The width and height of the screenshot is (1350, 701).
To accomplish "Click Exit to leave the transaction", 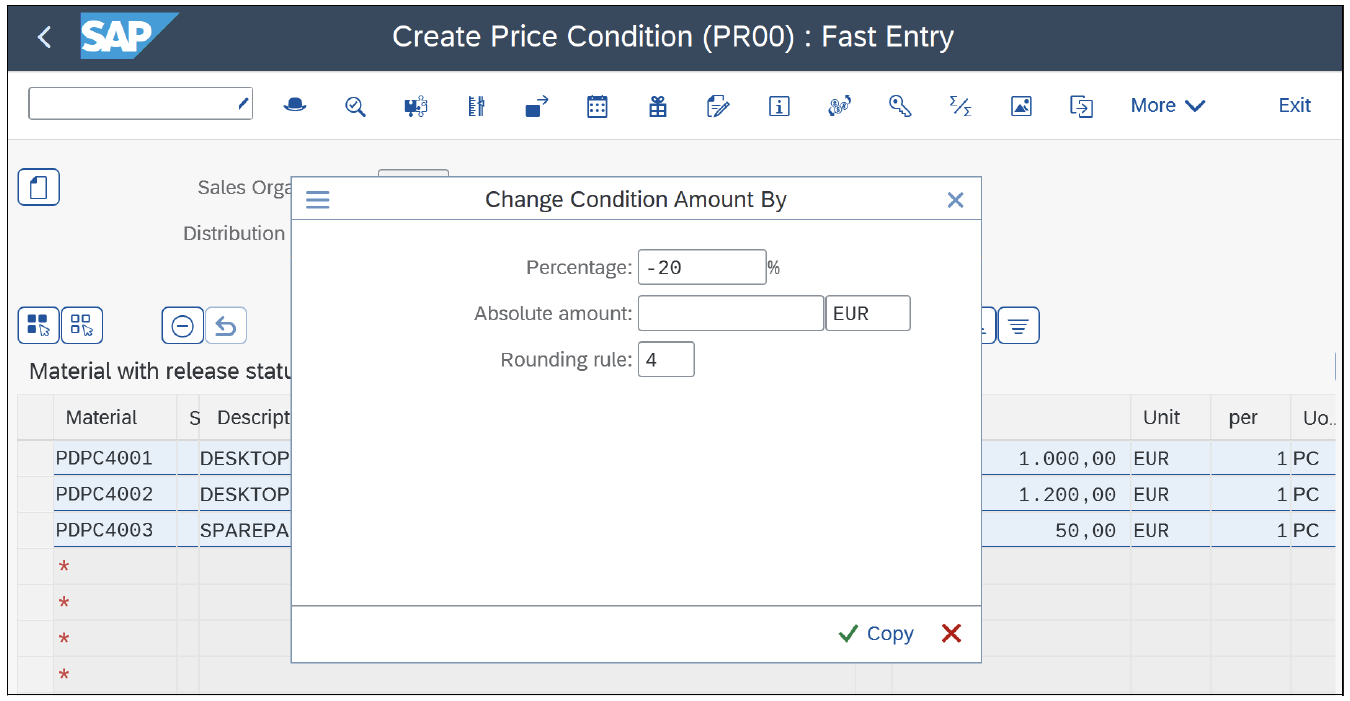I will click(1294, 105).
